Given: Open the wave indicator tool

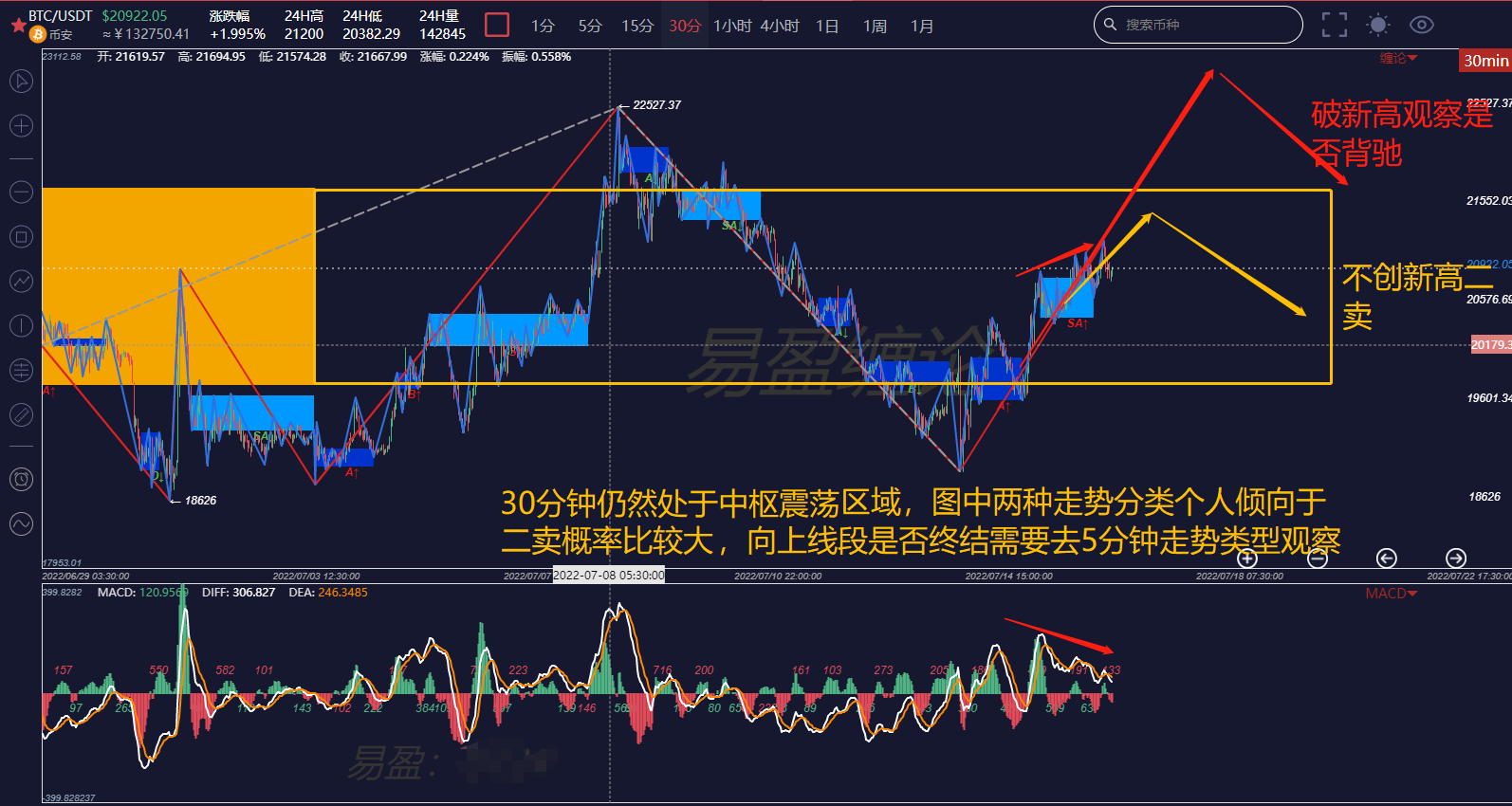Looking at the screenshot, I should 21,524.
